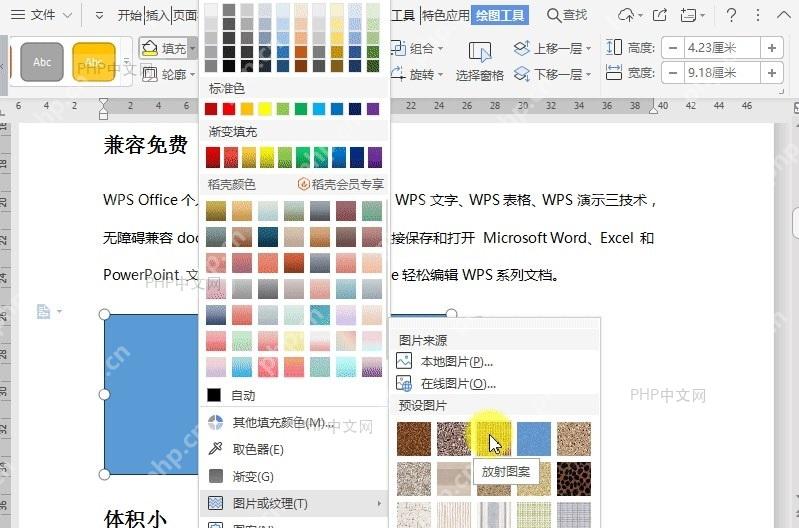Collapse the ribbon with the up chevron
The height and width of the screenshot is (528, 799).
click(x=784, y=15)
